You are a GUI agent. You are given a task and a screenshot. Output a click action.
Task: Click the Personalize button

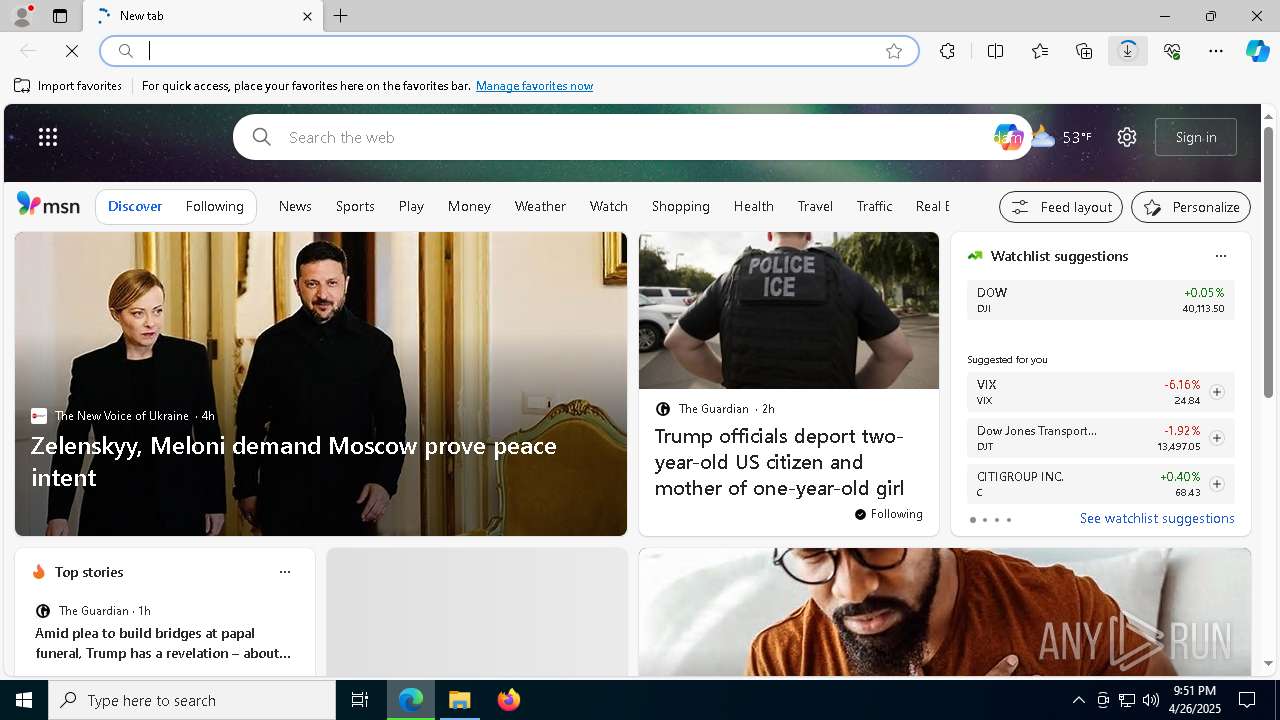coord(1191,207)
